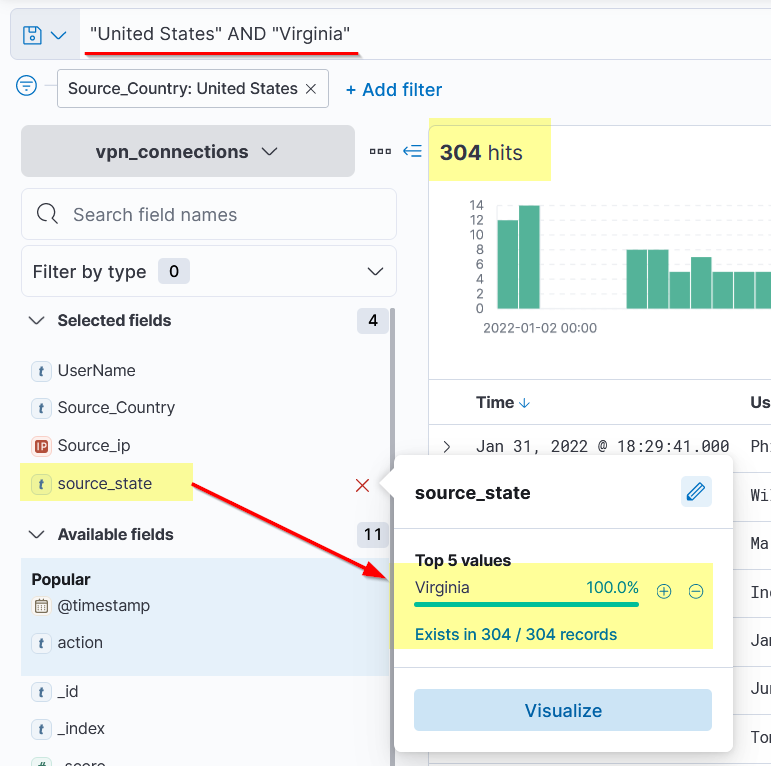Open the saved query menu icon
Viewport: 771px width, 766px height.
44,35
